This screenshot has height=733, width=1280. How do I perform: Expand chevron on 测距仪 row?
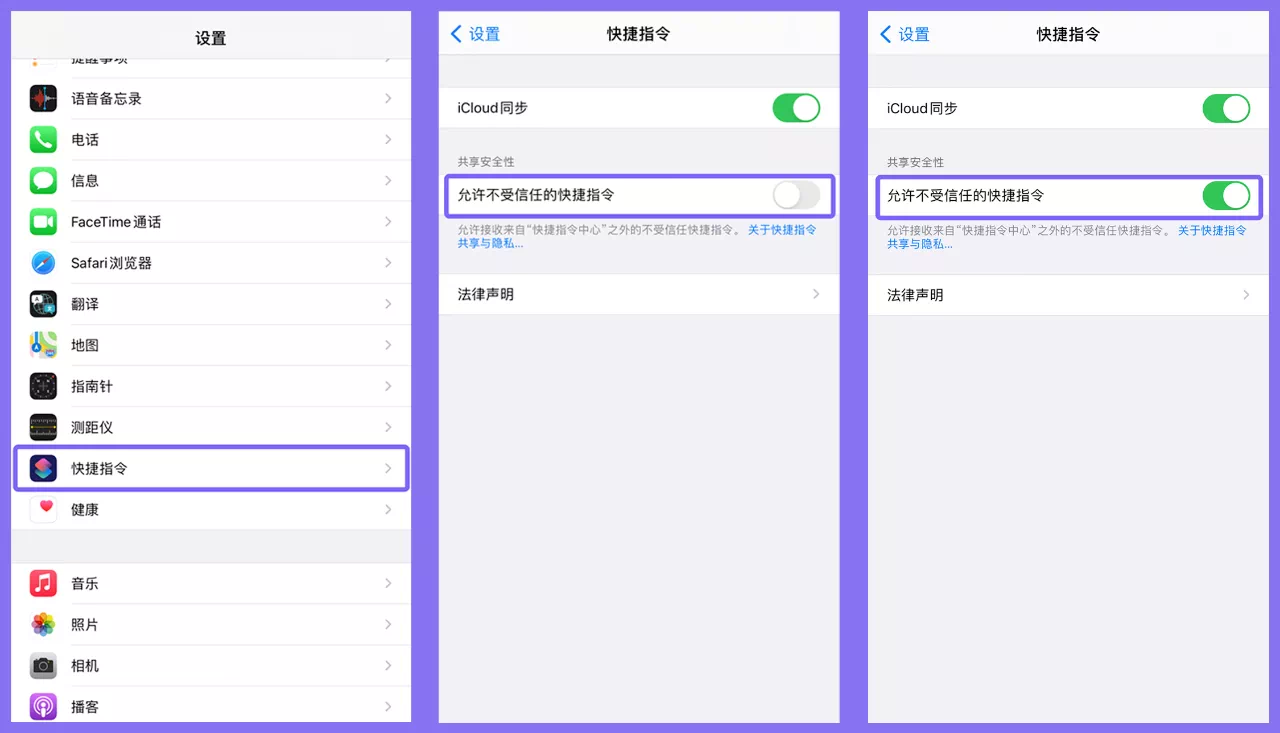pos(388,426)
